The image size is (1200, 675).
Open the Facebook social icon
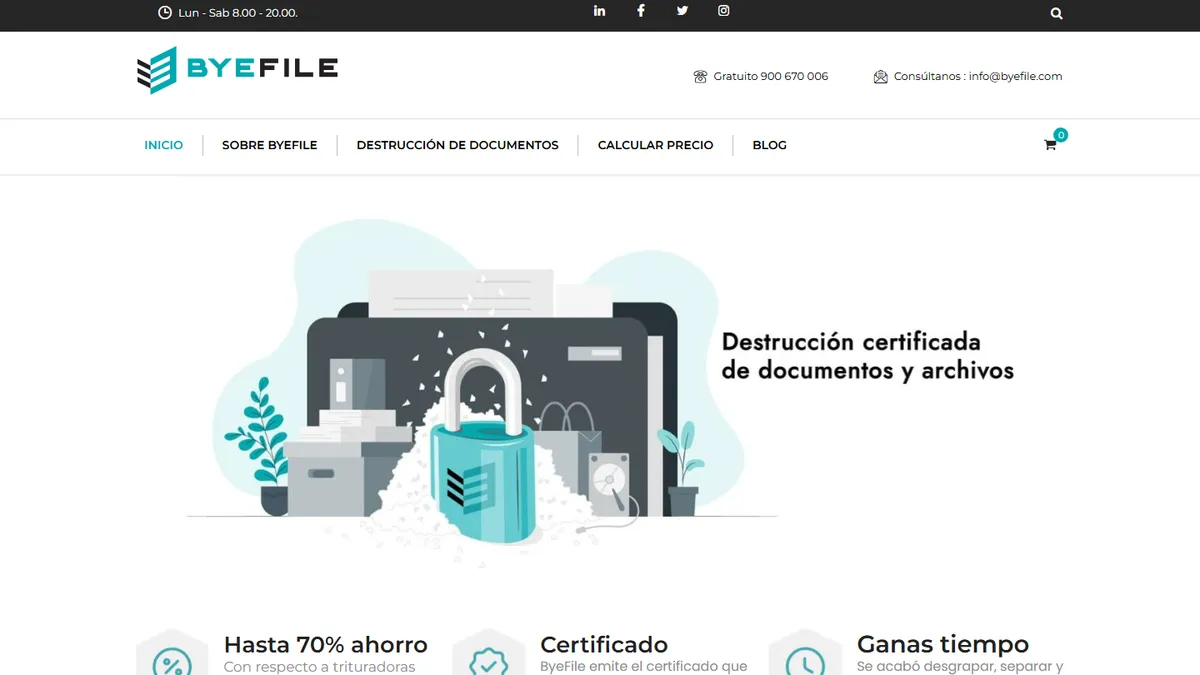pyautogui.click(x=641, y=11)
